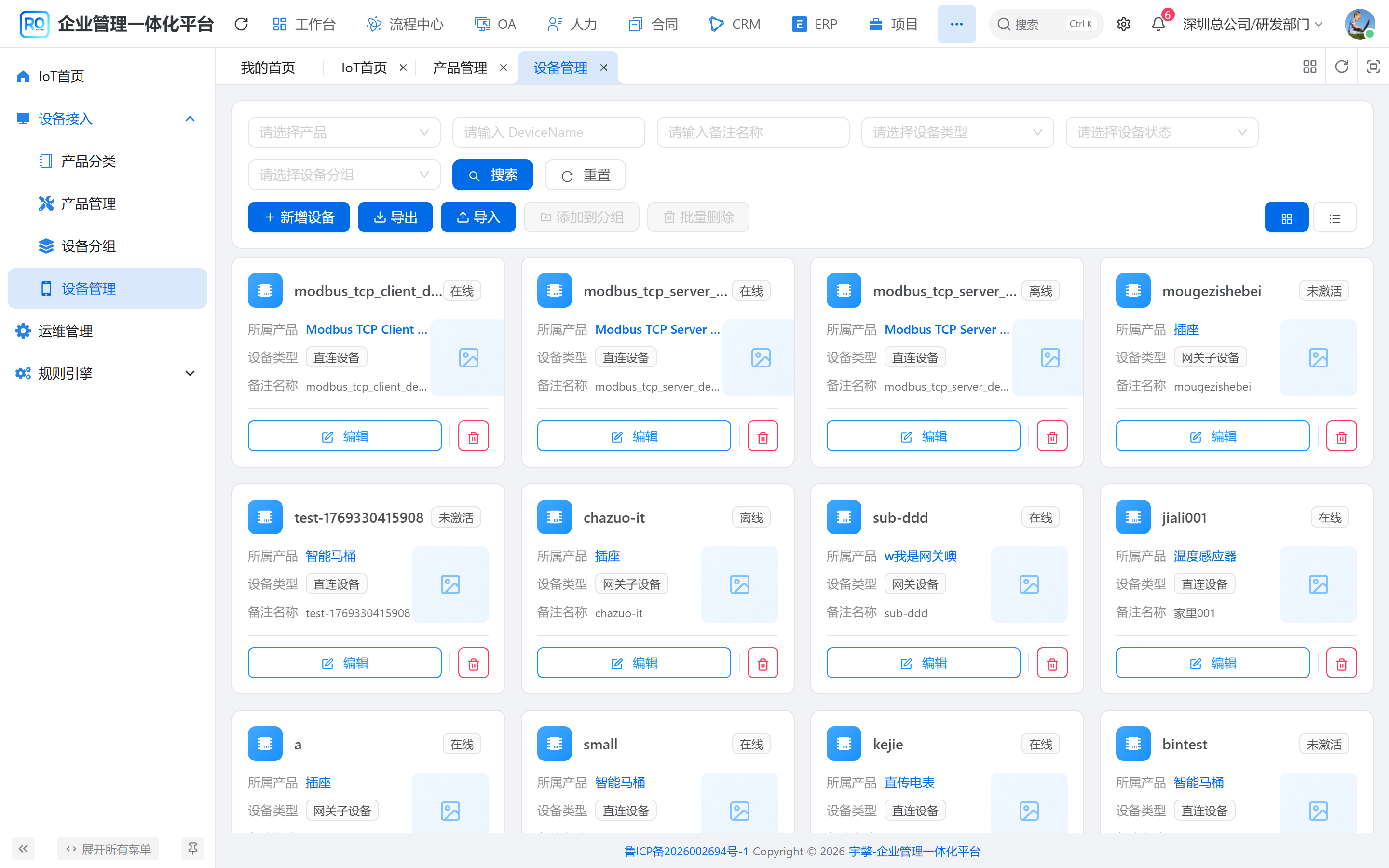This screenshot has height=868, width=1389.
Task: Click the DeviceName input field
Action: (x=548, y=133)
